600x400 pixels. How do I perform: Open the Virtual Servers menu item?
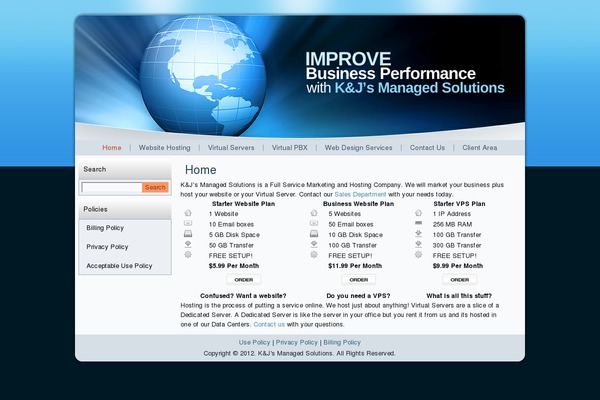click(231, 148)
